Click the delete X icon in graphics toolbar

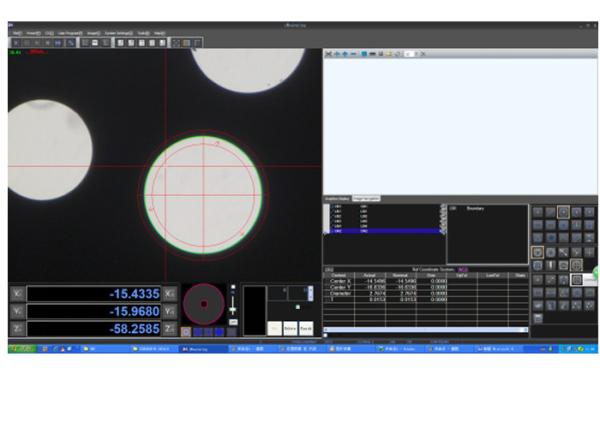click(x=422, y=53)
